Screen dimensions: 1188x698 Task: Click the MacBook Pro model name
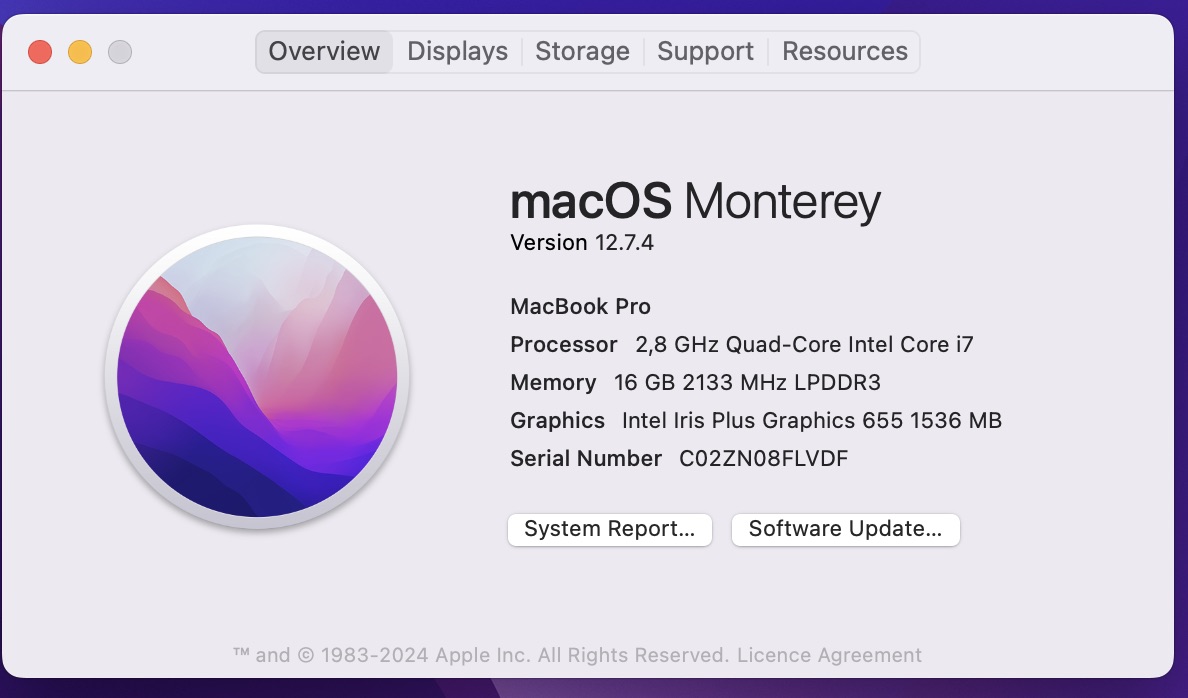[x=580, y=306]
